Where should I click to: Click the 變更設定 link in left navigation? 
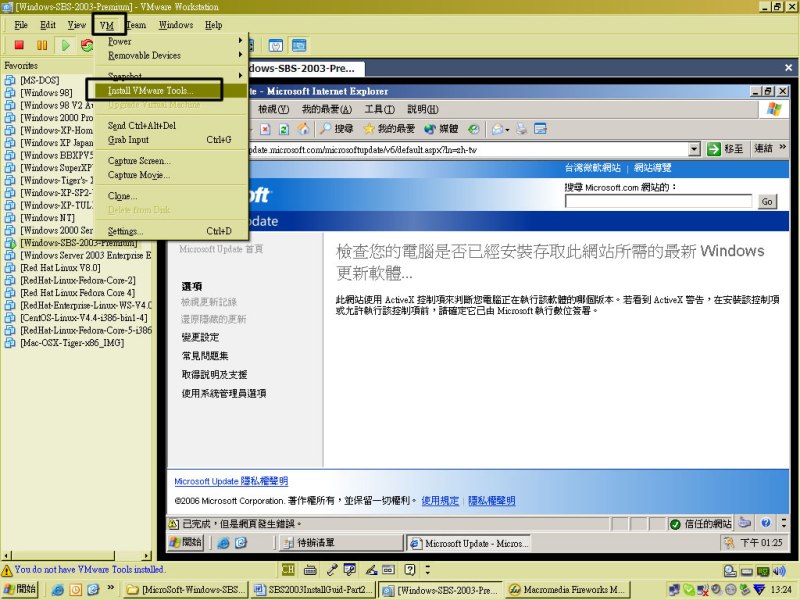click(201, 337)
